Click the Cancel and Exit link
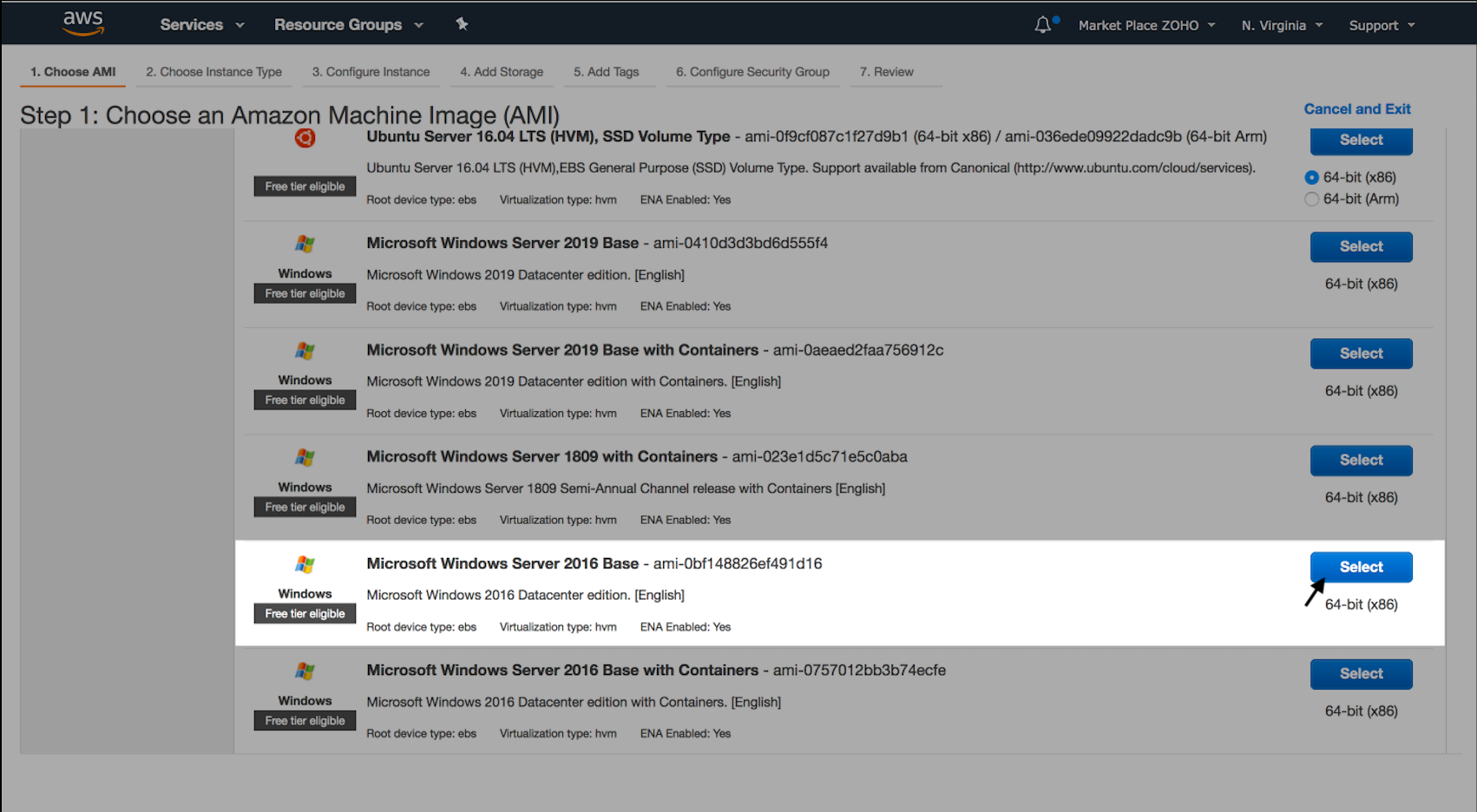This screenshot has width=1477, height=812. [x=1357, y=109]
